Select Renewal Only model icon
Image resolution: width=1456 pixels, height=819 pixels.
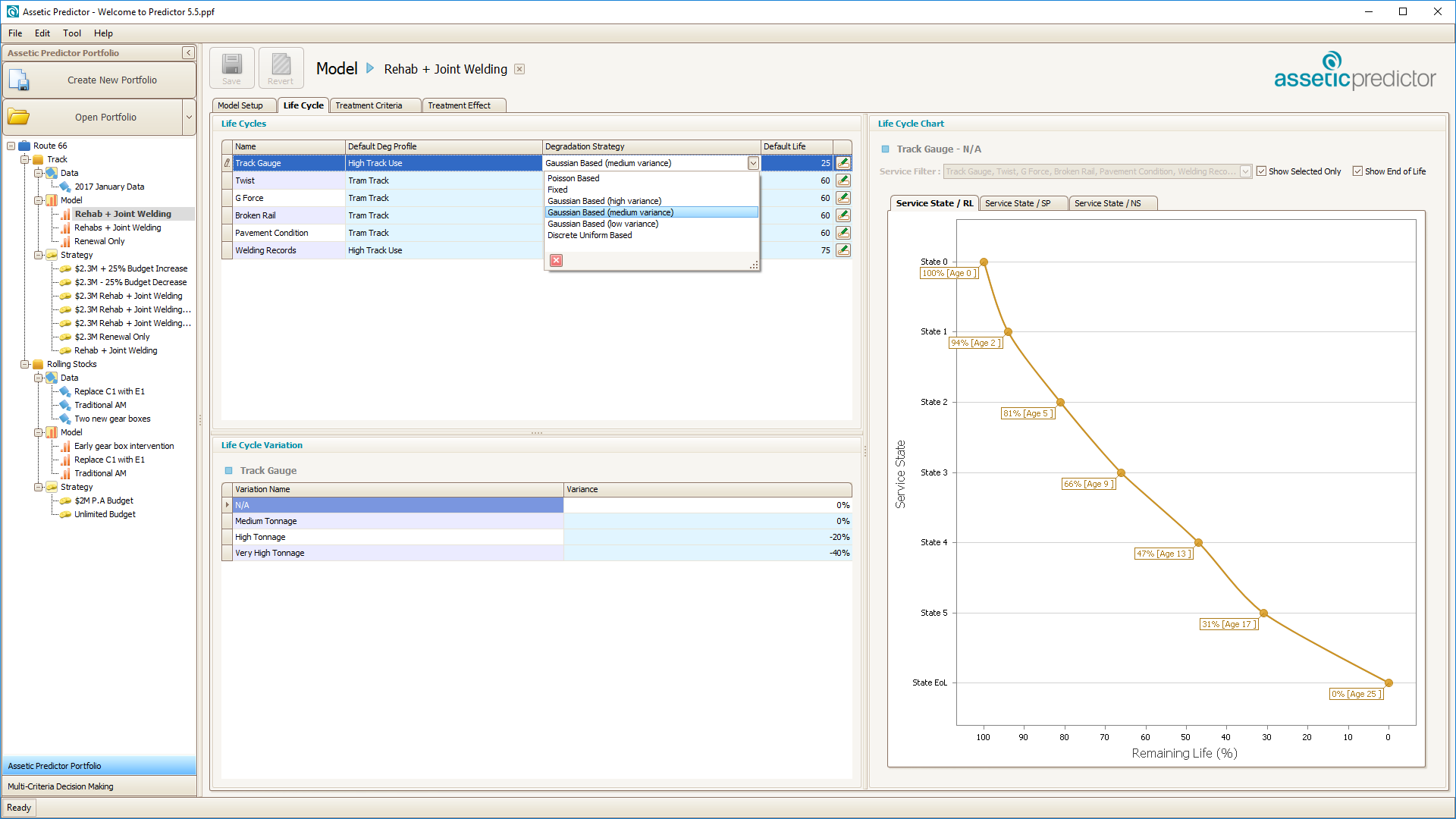click(x=65, y=241)
